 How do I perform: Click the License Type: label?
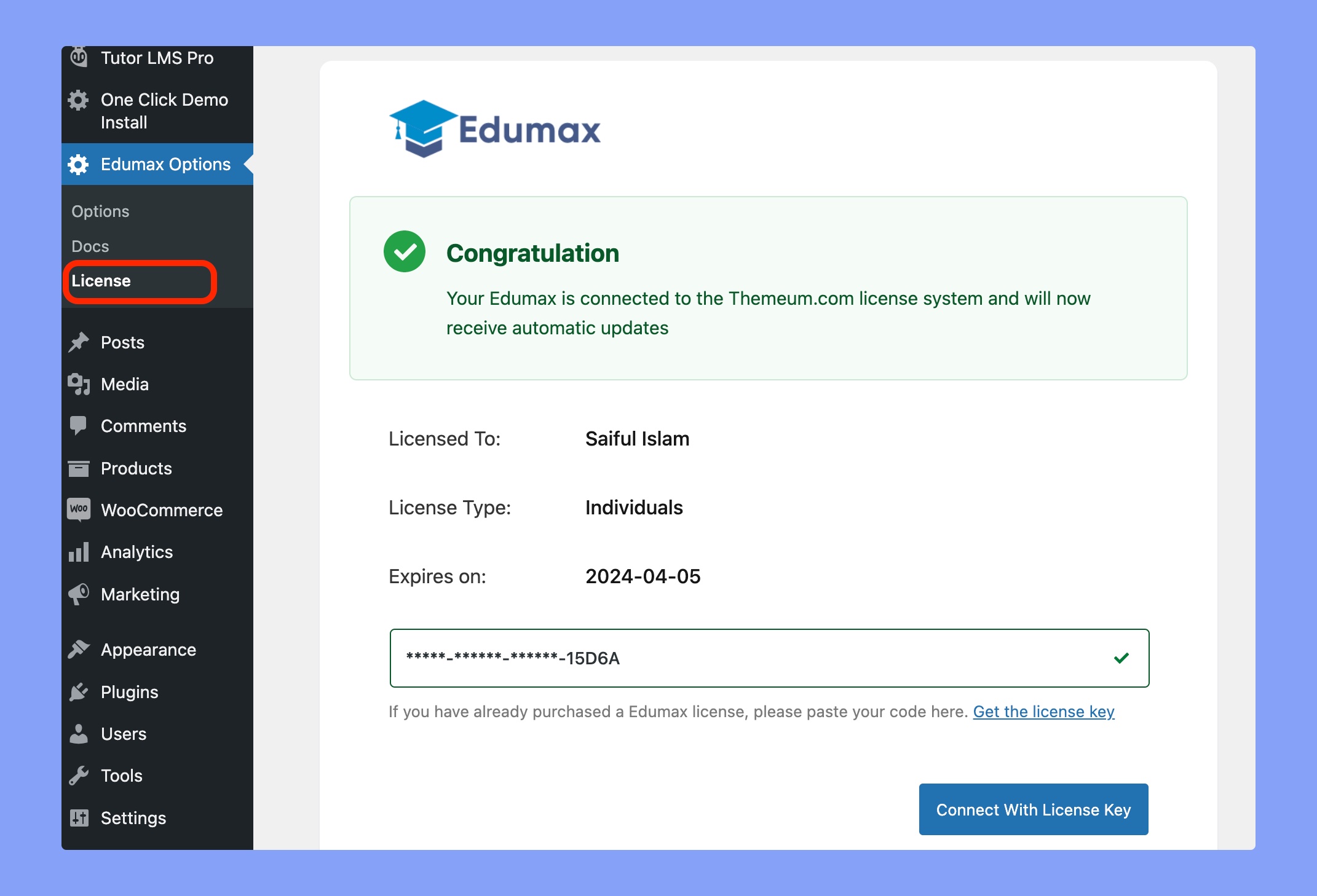tap(449, 508)
